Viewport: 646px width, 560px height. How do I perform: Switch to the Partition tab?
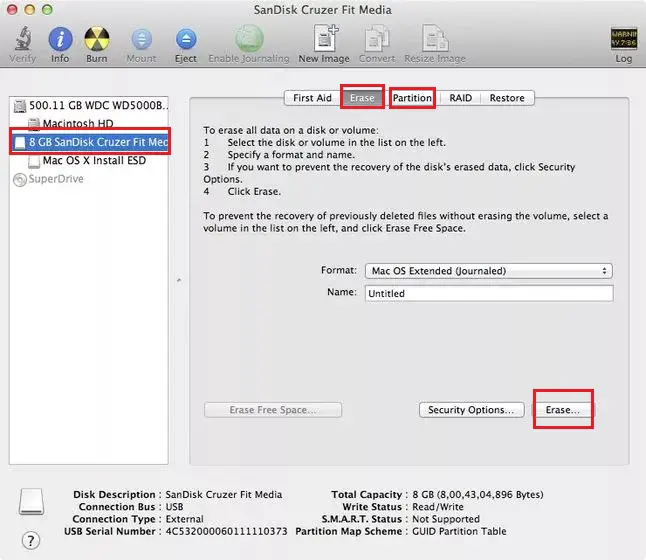point(412,98)
